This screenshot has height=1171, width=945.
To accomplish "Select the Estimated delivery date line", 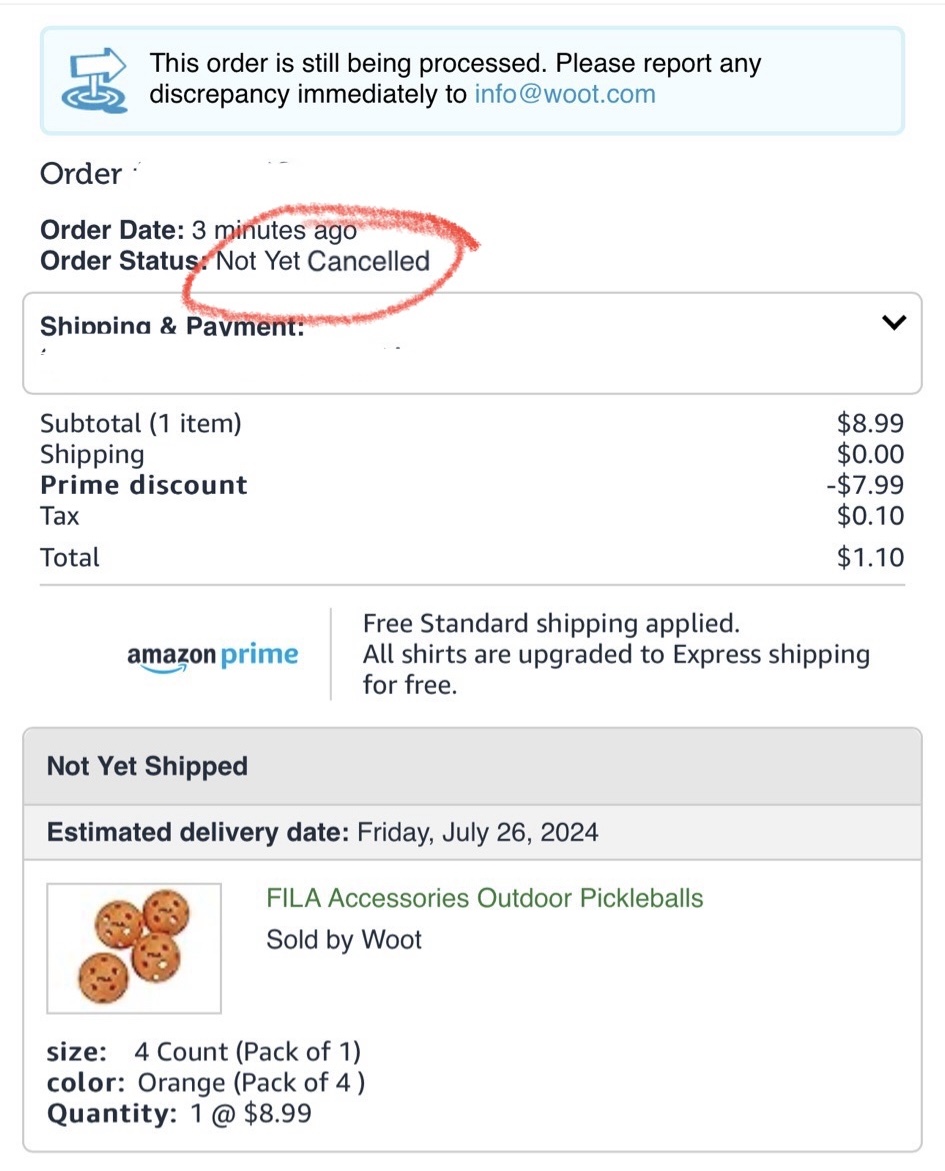I will pos(322,832).
